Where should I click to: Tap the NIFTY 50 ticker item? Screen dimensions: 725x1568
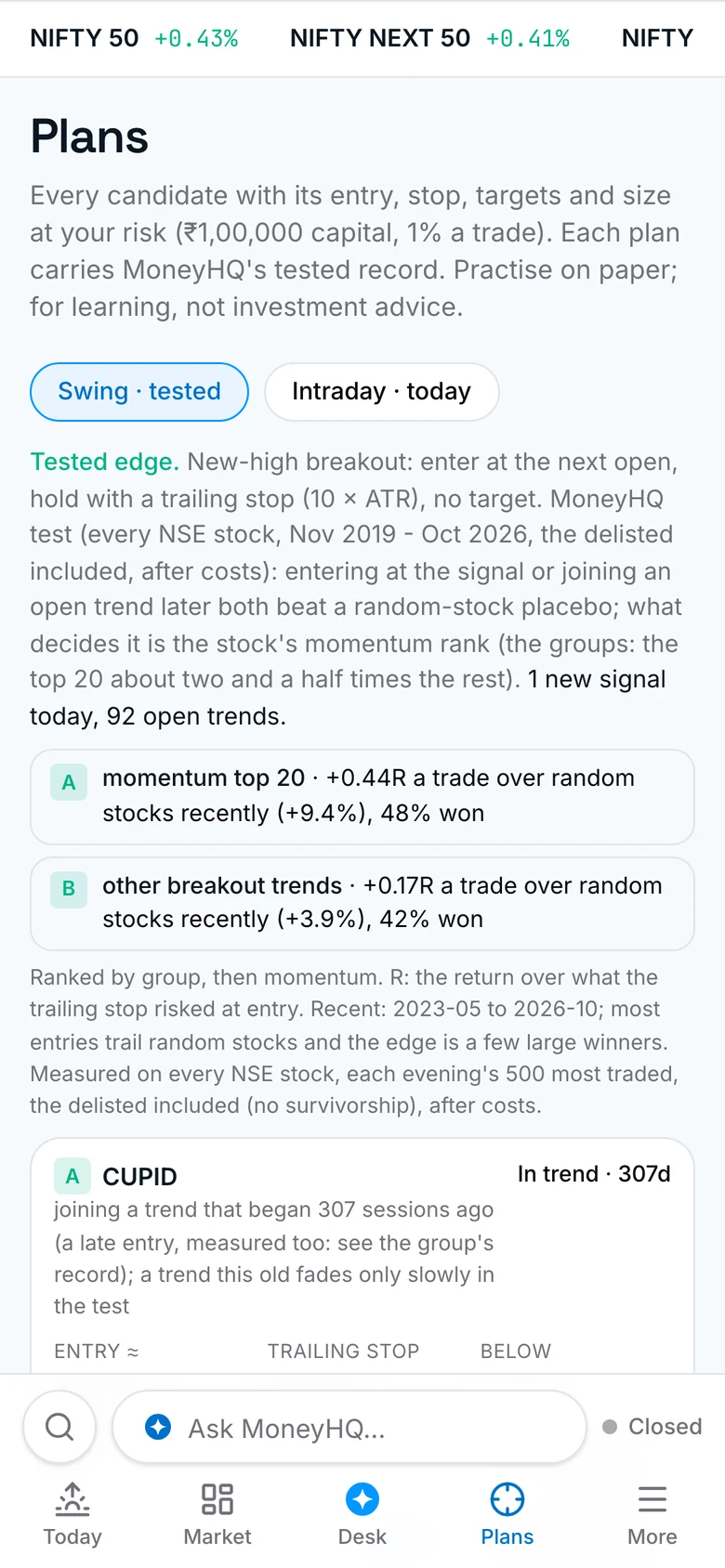tap(134, 38)
